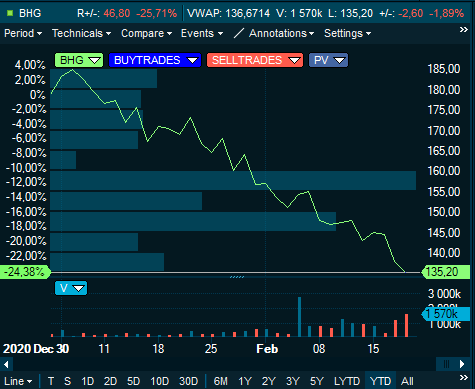Set the range to 1Y
The height and width of the screenshot is (389, 475).
pos(245,381)
